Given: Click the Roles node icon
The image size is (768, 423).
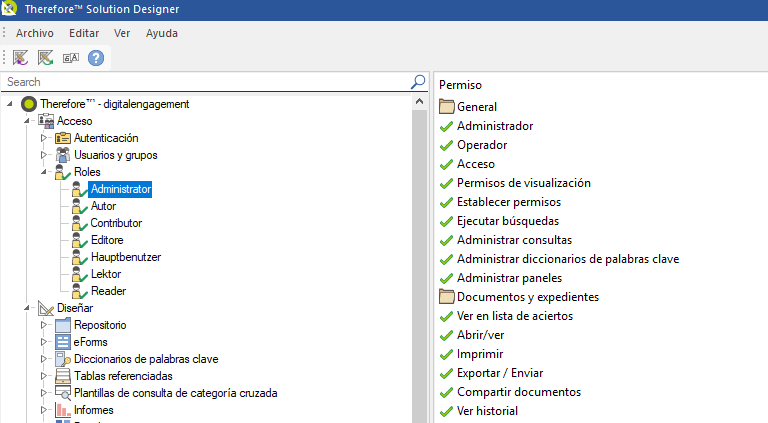Looking at the screenshot, I should point(63,172).
